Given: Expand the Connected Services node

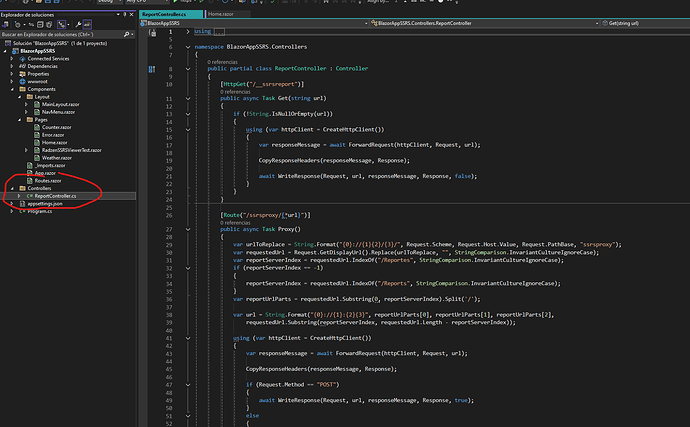Looking at the screenshot, I should [x=12, y=59].
